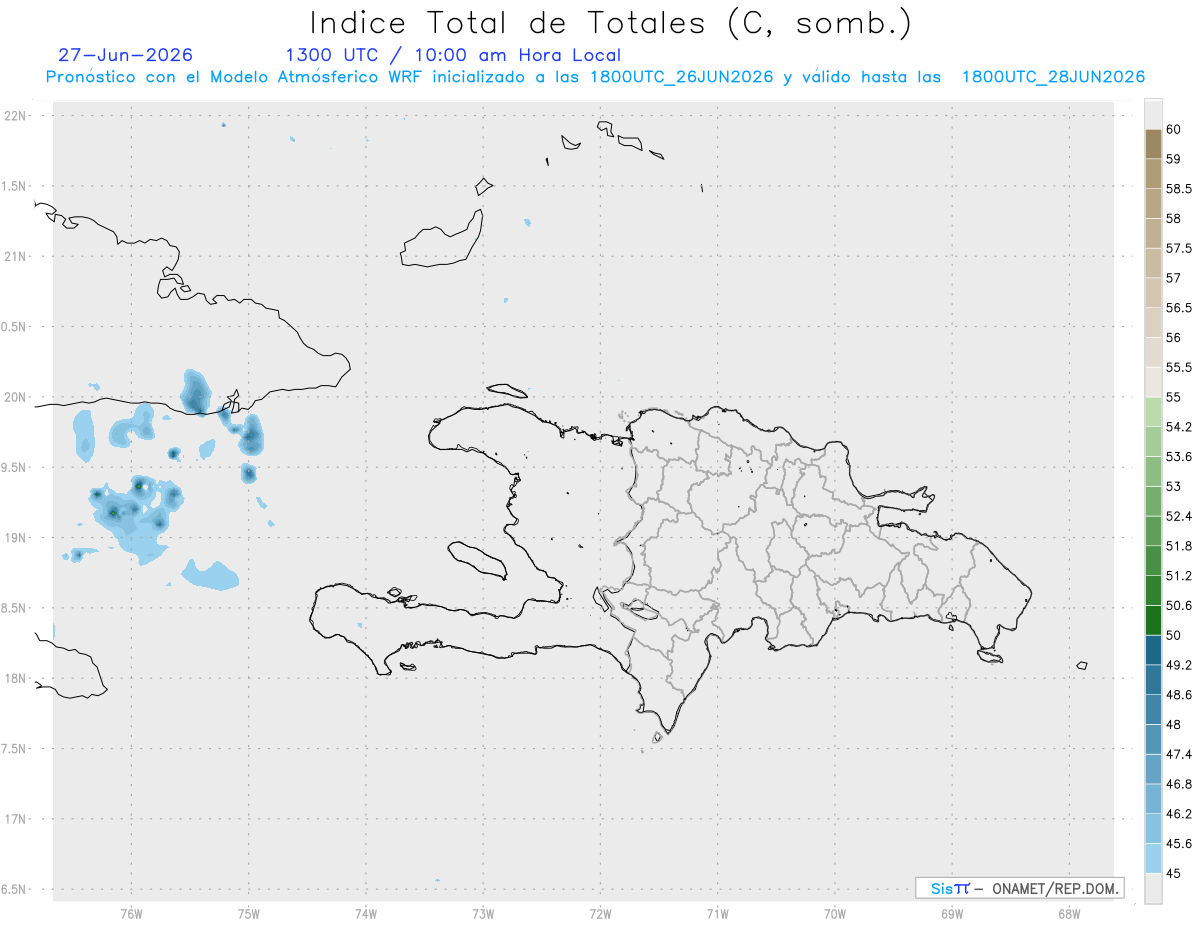Image resolution: width=1200 pixels, height=927 pixels.
Task: Click the "70W" longitude label
Action: point(835,914)
